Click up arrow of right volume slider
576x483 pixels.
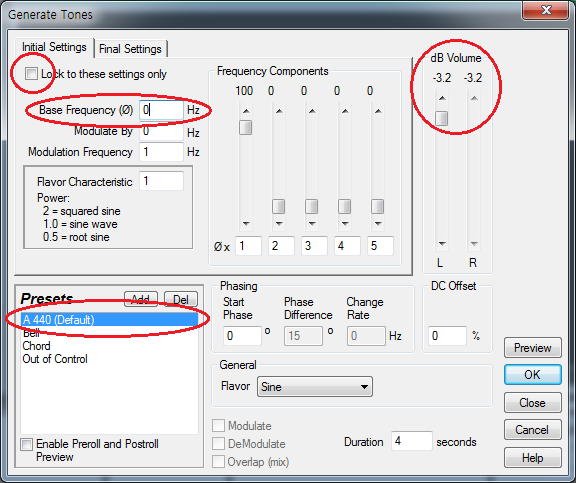pos(474,98)
